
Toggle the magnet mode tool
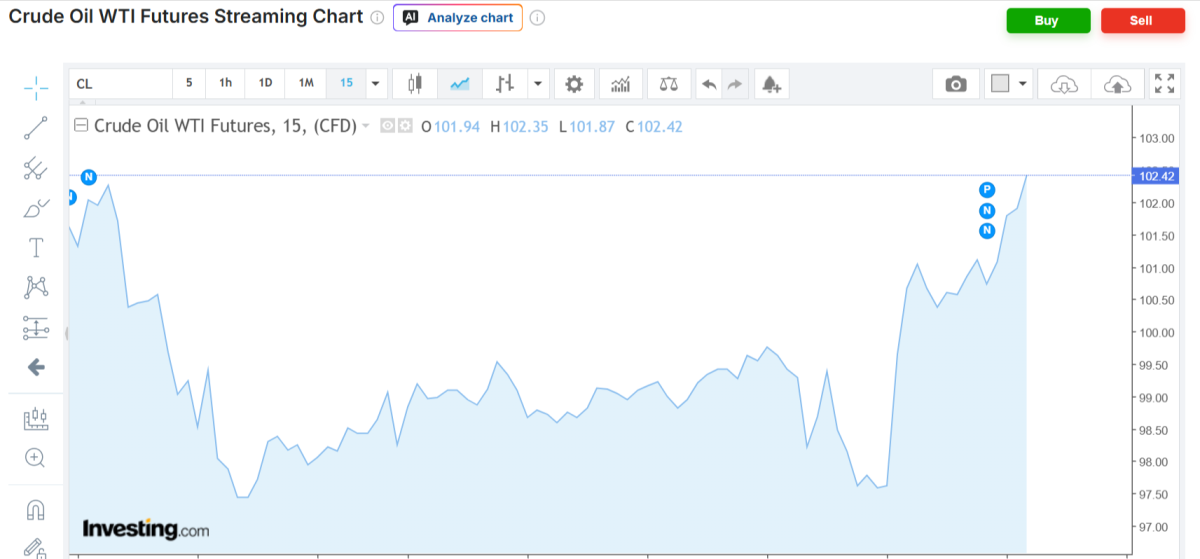coord(36,510)
